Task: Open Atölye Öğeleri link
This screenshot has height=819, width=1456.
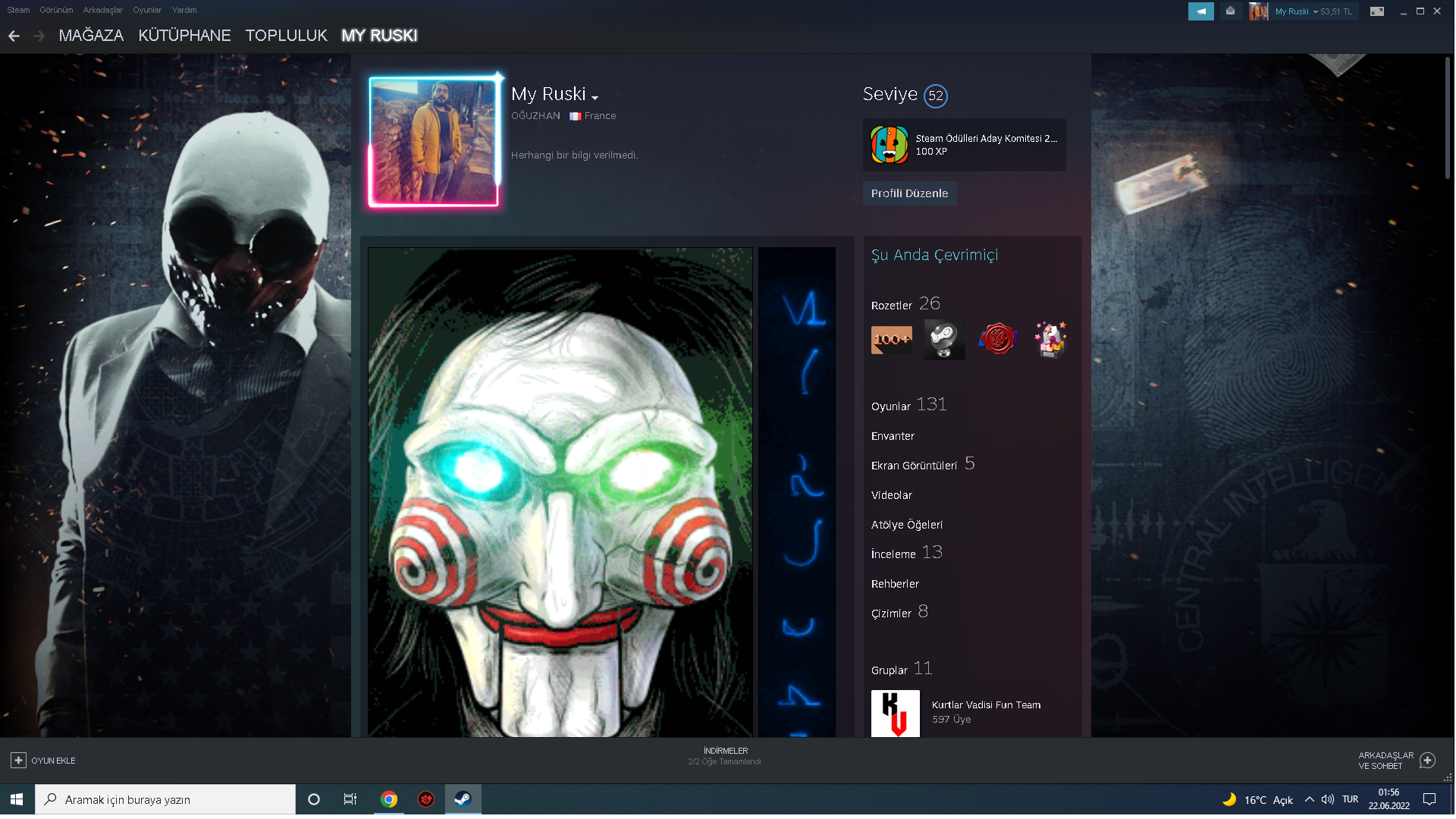Action: tap(906, 525)
